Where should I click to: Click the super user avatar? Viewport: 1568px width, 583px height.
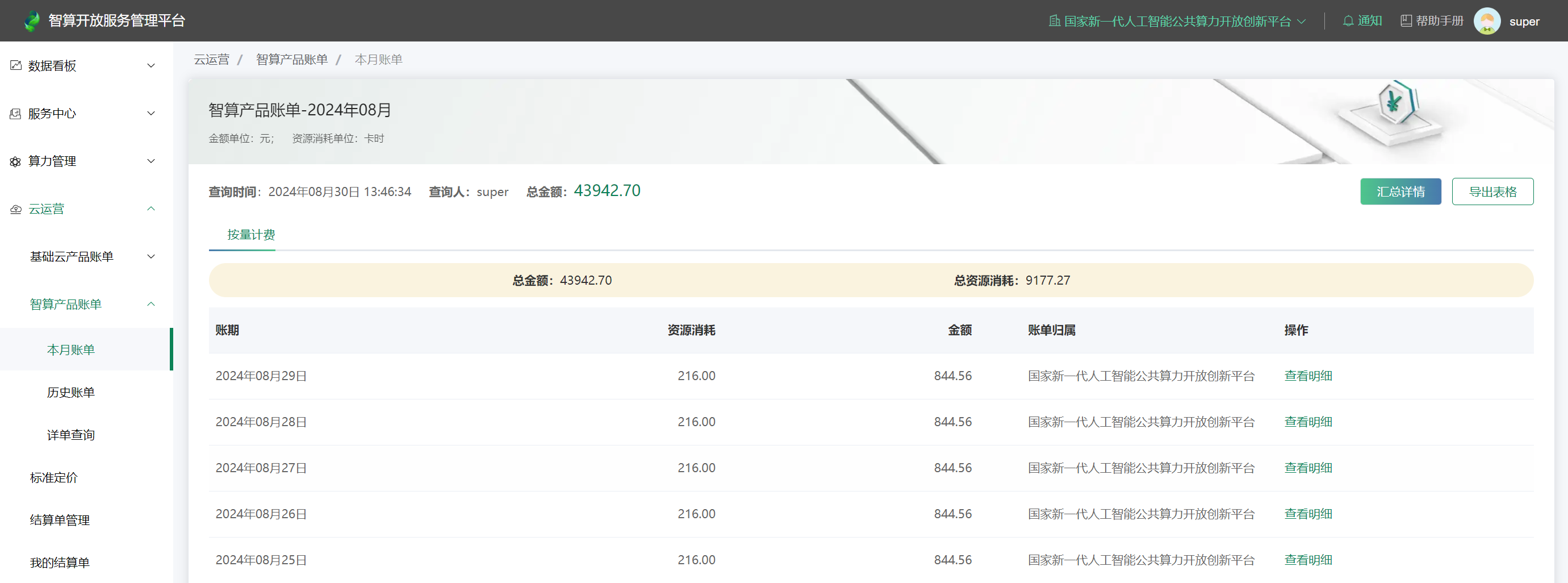(x=1486, y=22)
